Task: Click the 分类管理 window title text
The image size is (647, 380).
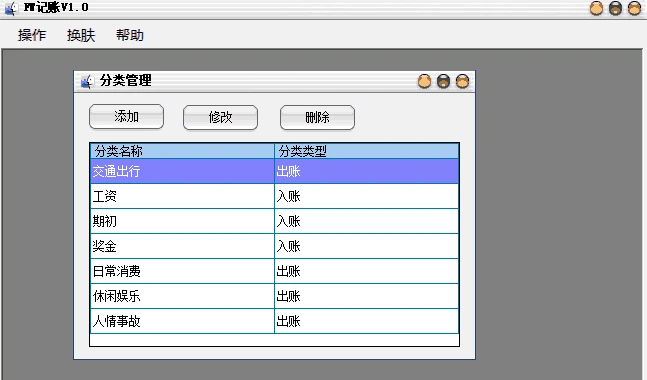Action: (125, 80)
